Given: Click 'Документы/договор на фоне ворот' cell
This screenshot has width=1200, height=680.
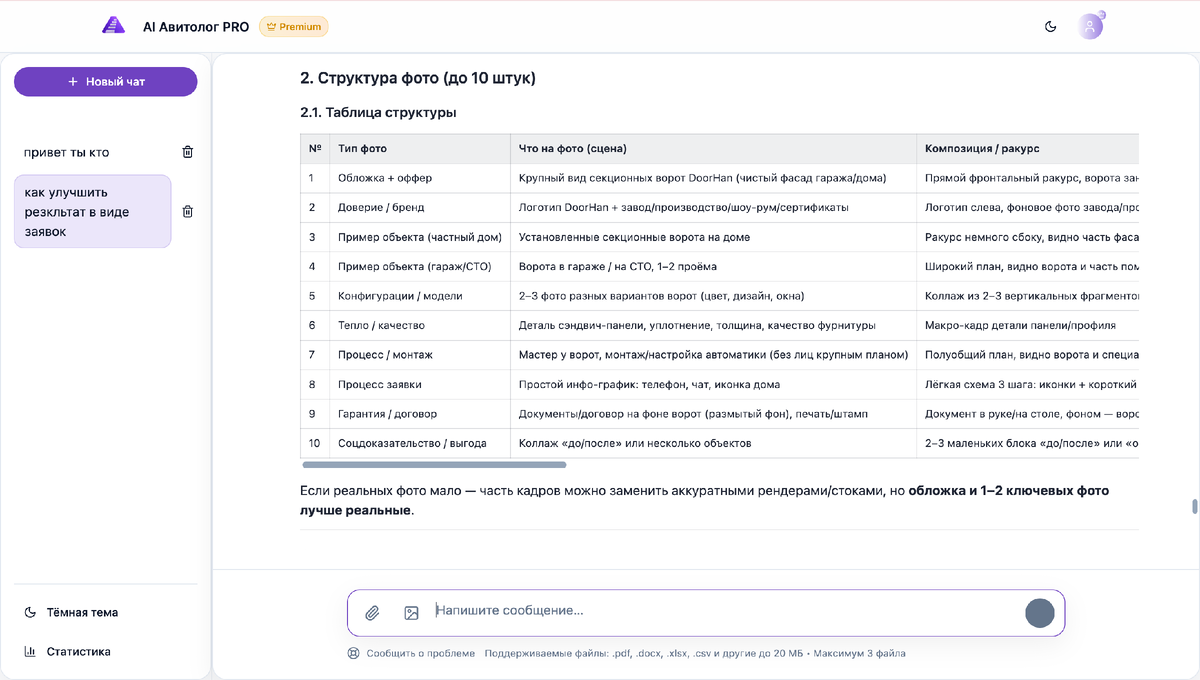Looking at the screenshot, I should pyautogui.click(x=714, y=414).
